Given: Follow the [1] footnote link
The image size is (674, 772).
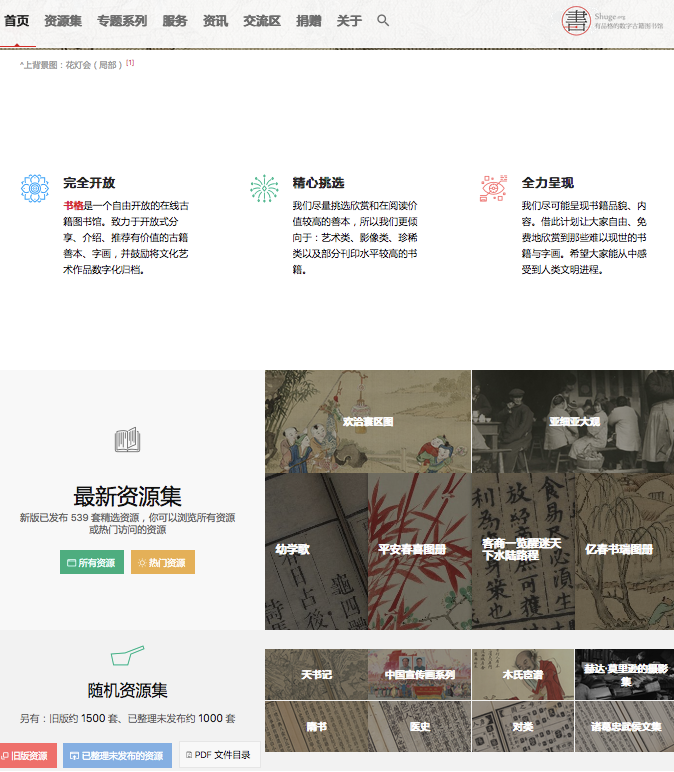Looking at the screenshot, I should point(130,63).
